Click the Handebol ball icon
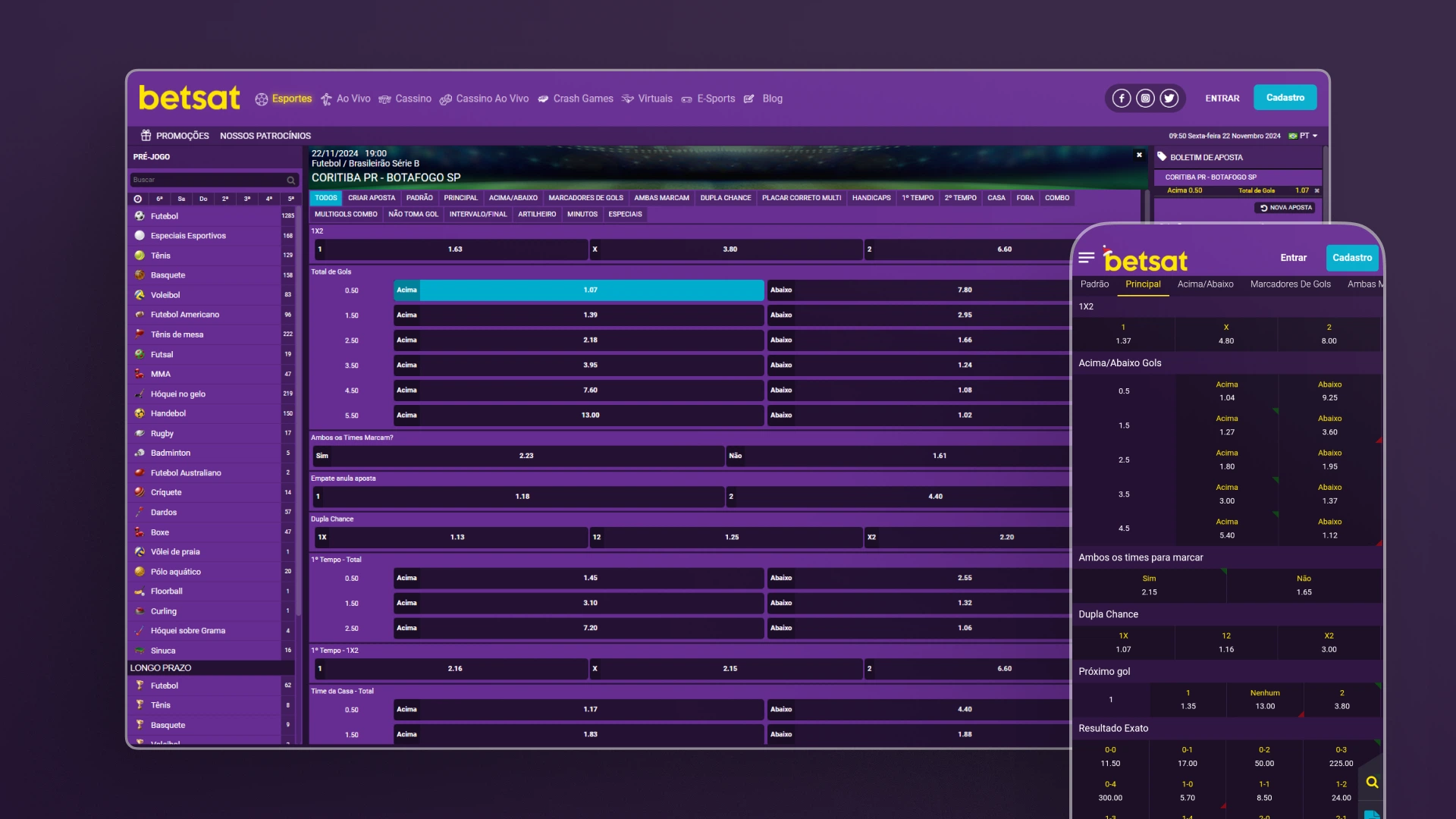Viewport: 1456px width, 819px height. pyautogui.click(x=140, y=413)
